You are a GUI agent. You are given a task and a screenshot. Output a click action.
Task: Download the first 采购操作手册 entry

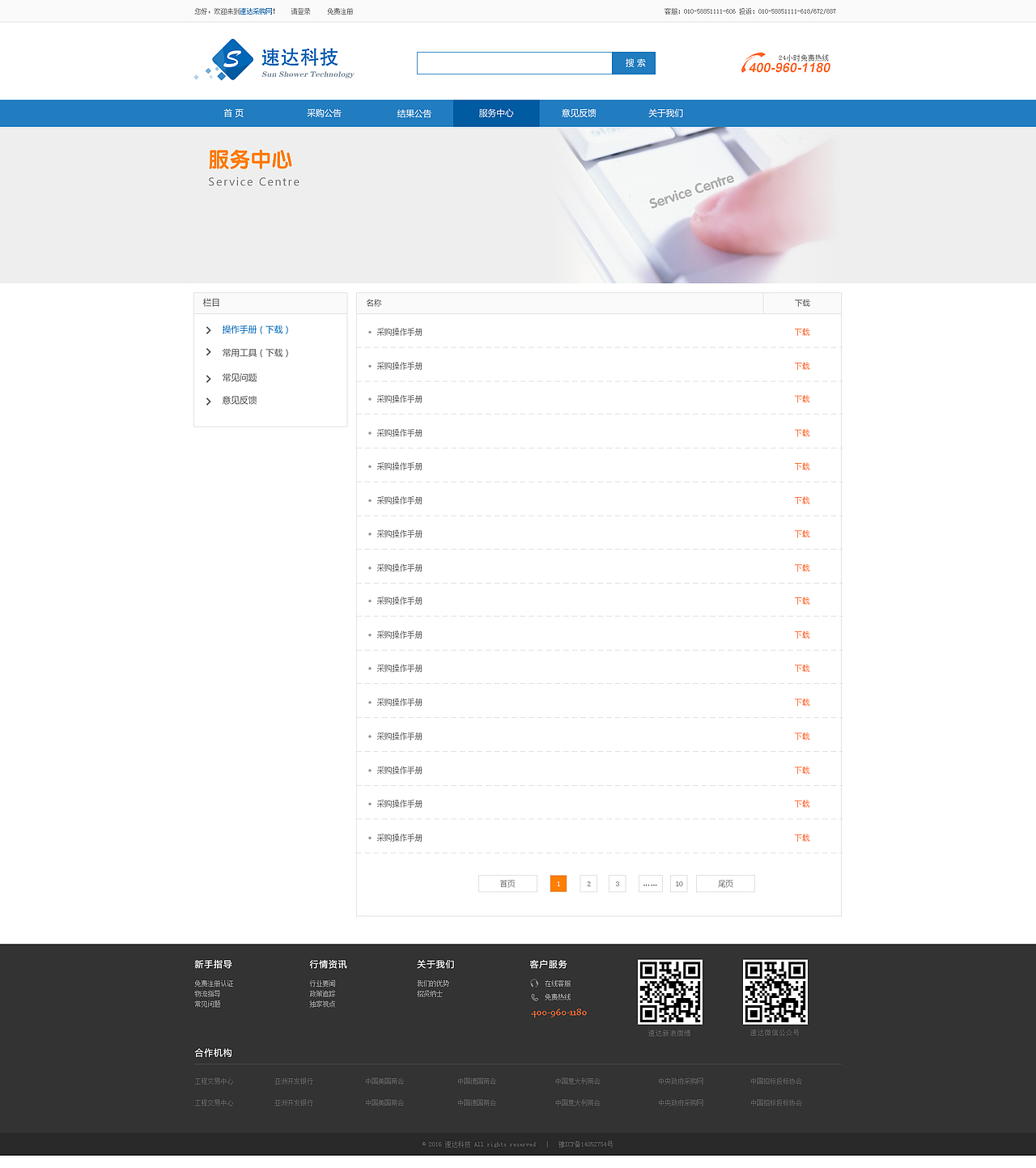click(x=802, y=332)
